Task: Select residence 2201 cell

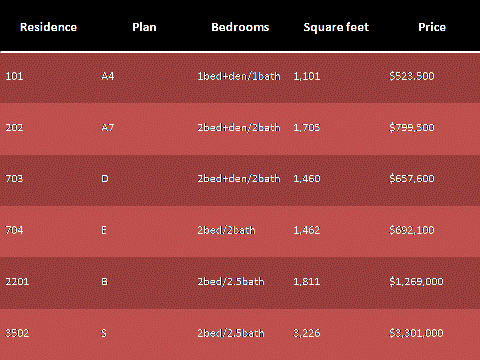Action: [x=17, y=282]
